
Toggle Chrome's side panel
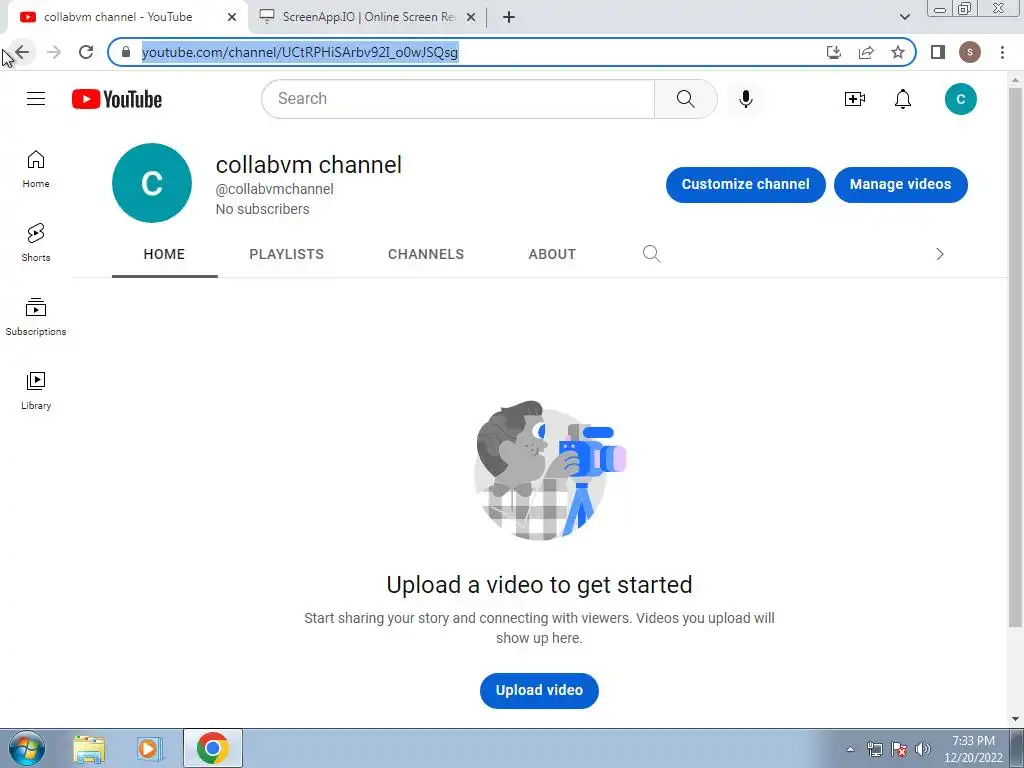pos(938,52)
